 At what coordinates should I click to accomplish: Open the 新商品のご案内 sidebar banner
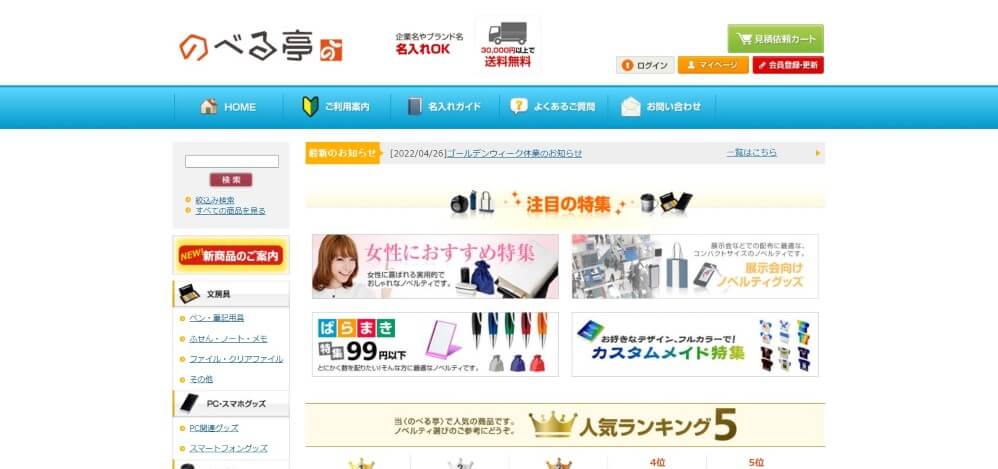pos(231,255)
